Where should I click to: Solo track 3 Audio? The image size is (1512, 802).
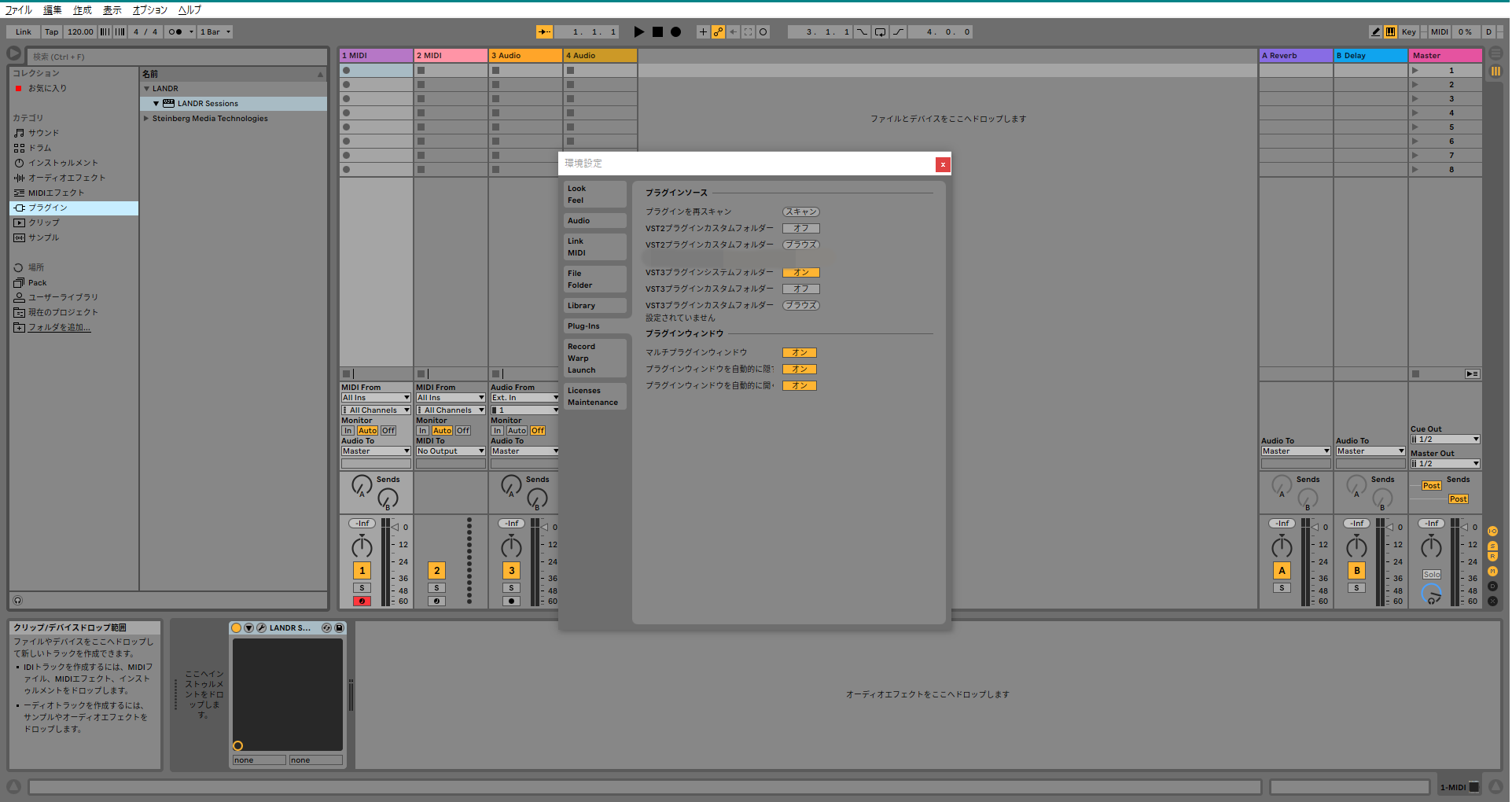point(511,587)
